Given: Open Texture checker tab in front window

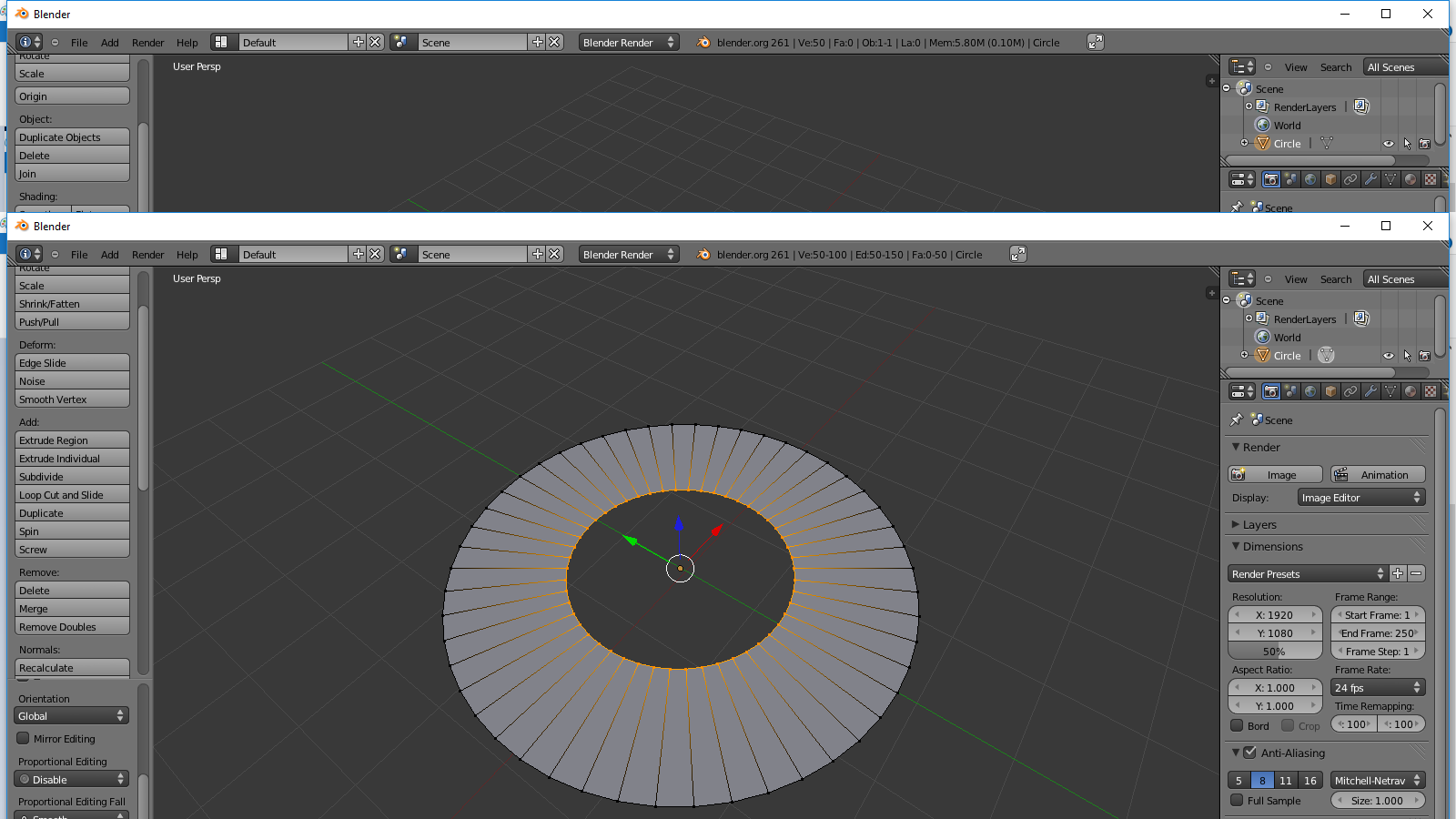Looking at the screenshot, I should (x=1431, y=391).
